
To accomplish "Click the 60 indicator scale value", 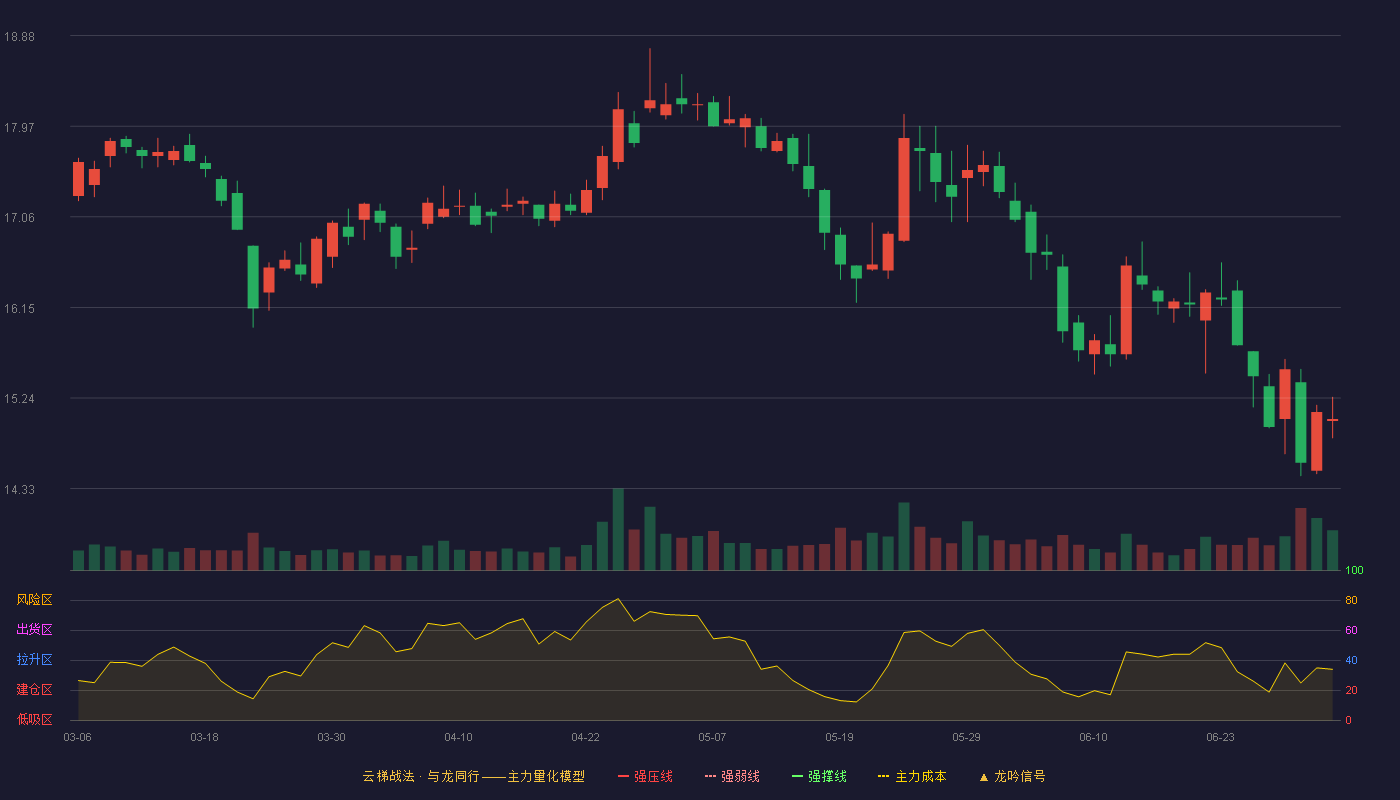I will 1351,630.
